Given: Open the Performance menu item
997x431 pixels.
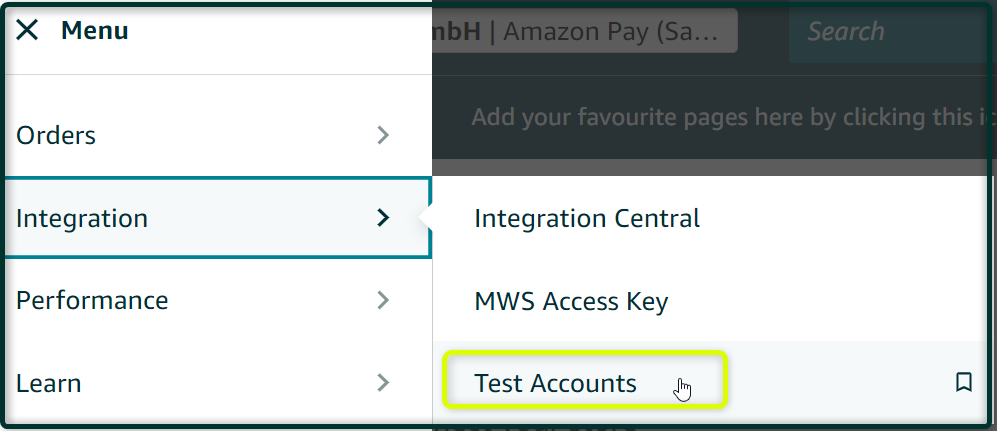Looking at the screenshot, I should click(x=218, y=300).
